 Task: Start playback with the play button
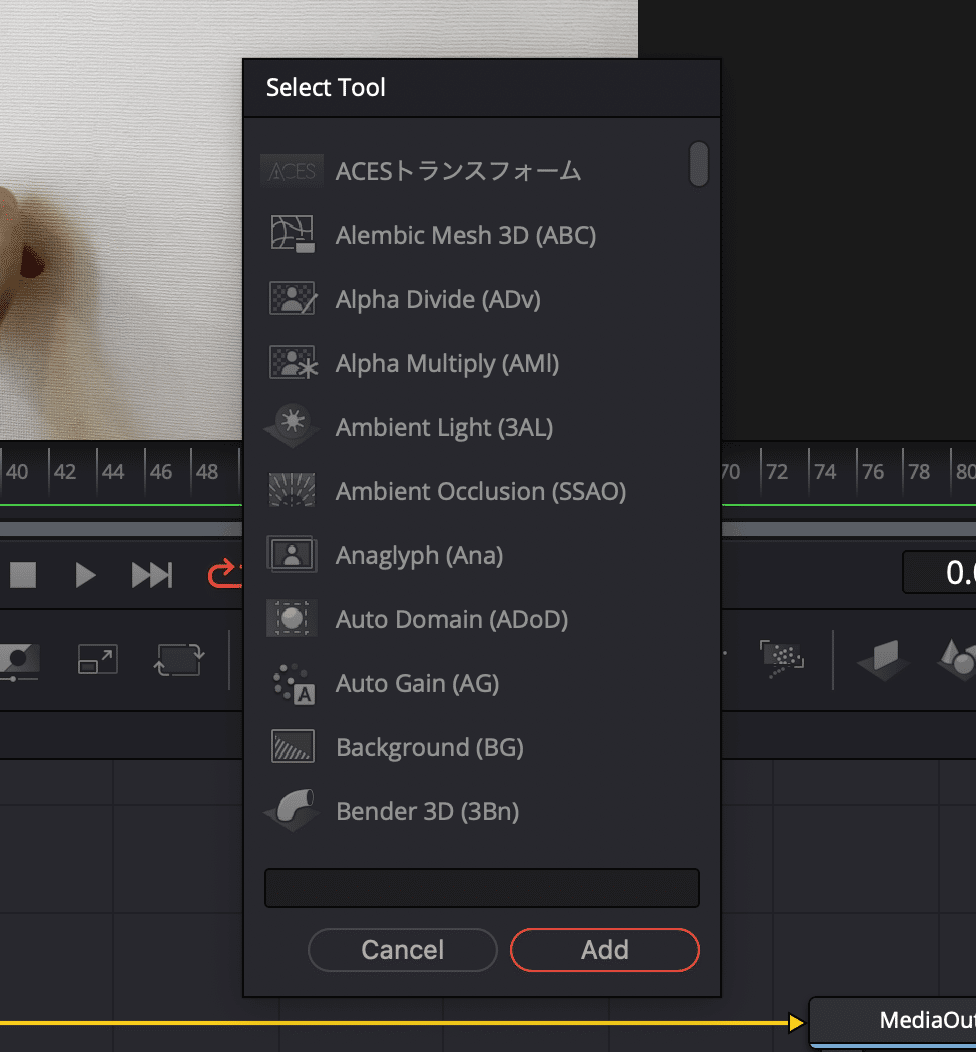pyautogui.click(x=85, y=575)
